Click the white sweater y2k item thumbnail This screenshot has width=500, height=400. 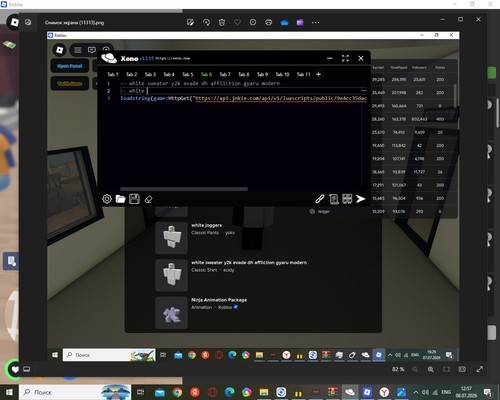point(171,275)
